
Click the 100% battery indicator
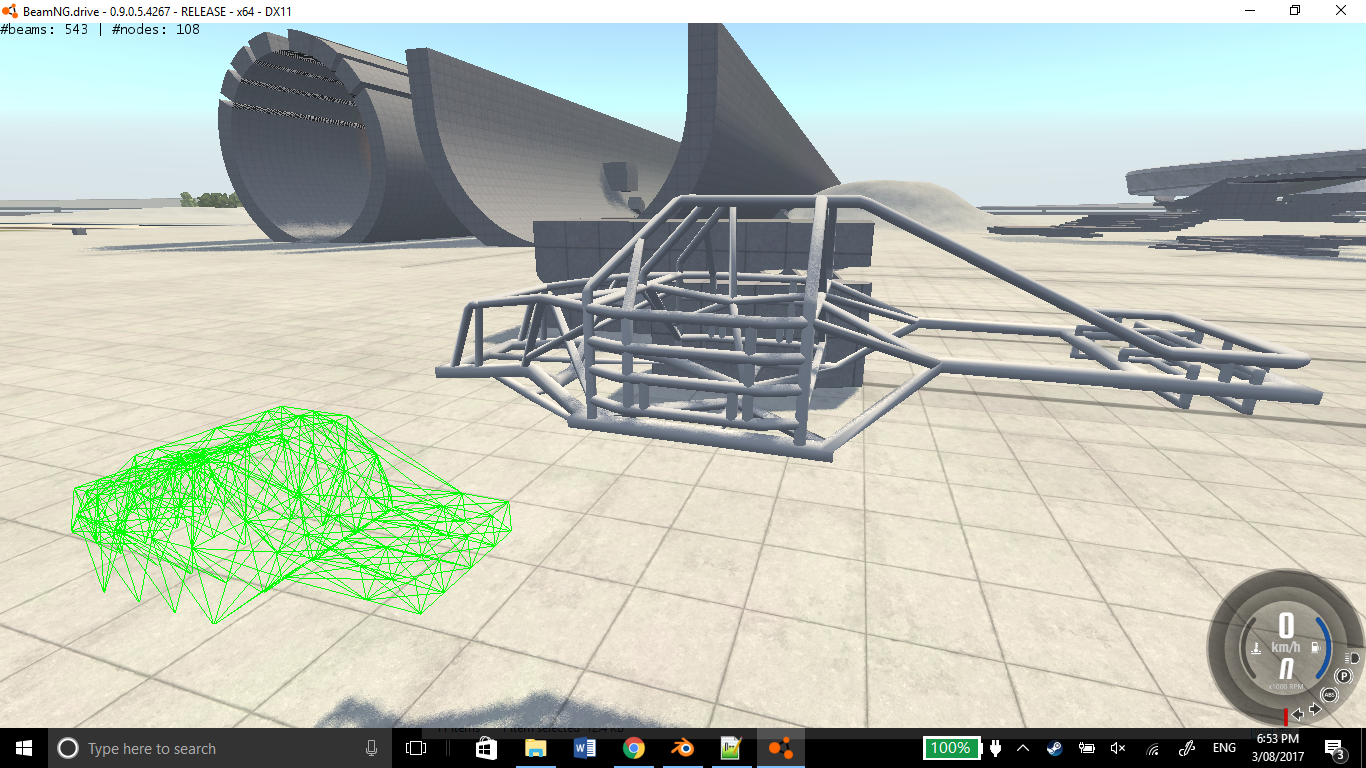click(950, 748)
